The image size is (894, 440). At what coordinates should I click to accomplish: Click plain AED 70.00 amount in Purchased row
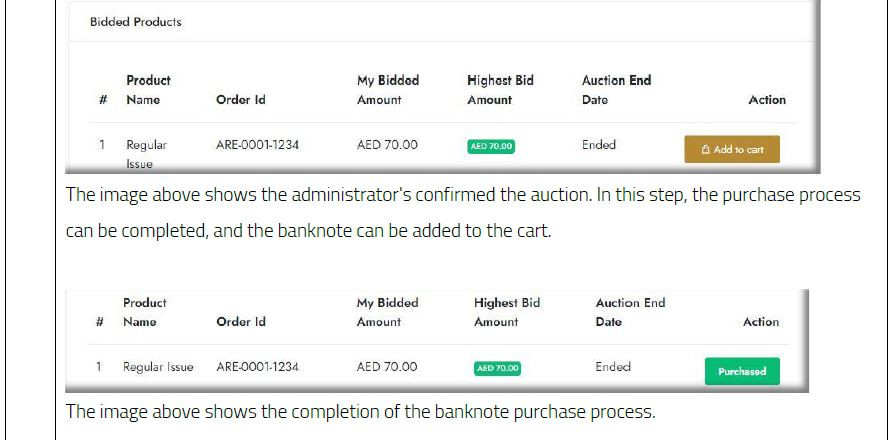coord(387,367)
